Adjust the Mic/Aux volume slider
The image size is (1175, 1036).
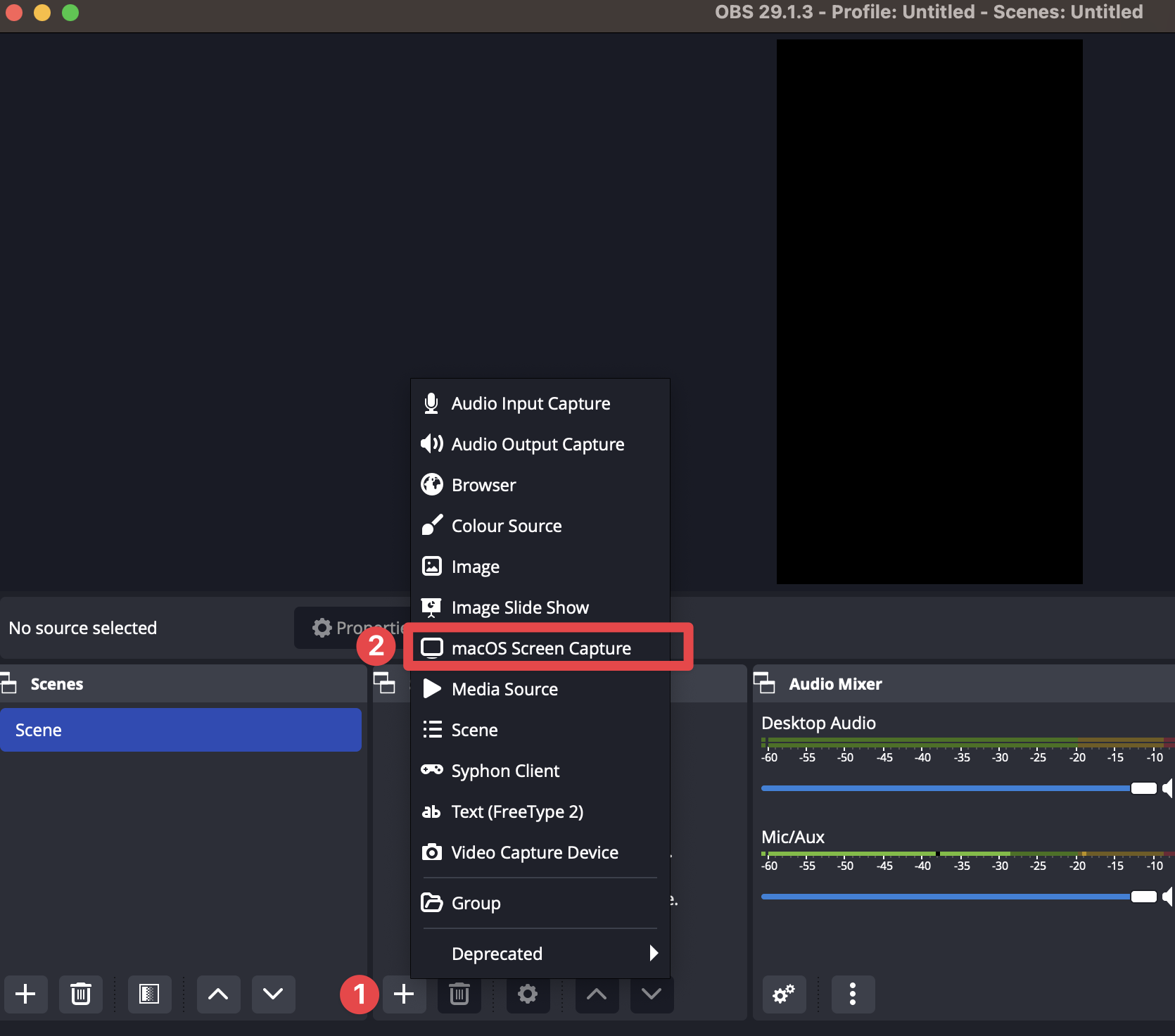click(x=959, y=897)
